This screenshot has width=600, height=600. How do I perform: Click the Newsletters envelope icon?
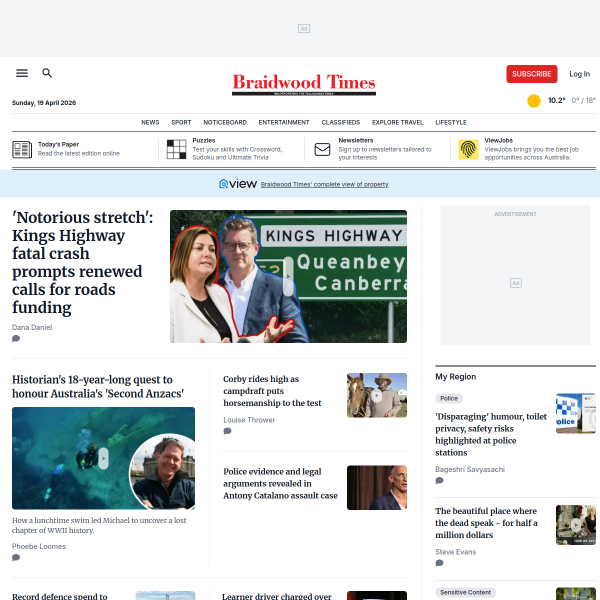coord(322,150)
